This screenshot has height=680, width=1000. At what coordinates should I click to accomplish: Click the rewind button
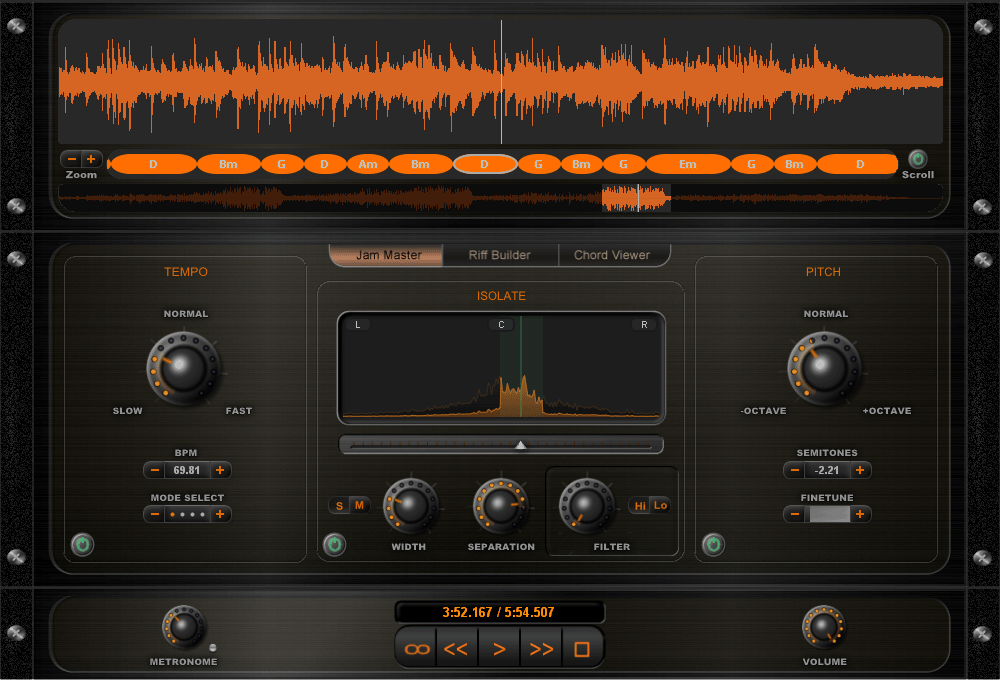(457, 649)
